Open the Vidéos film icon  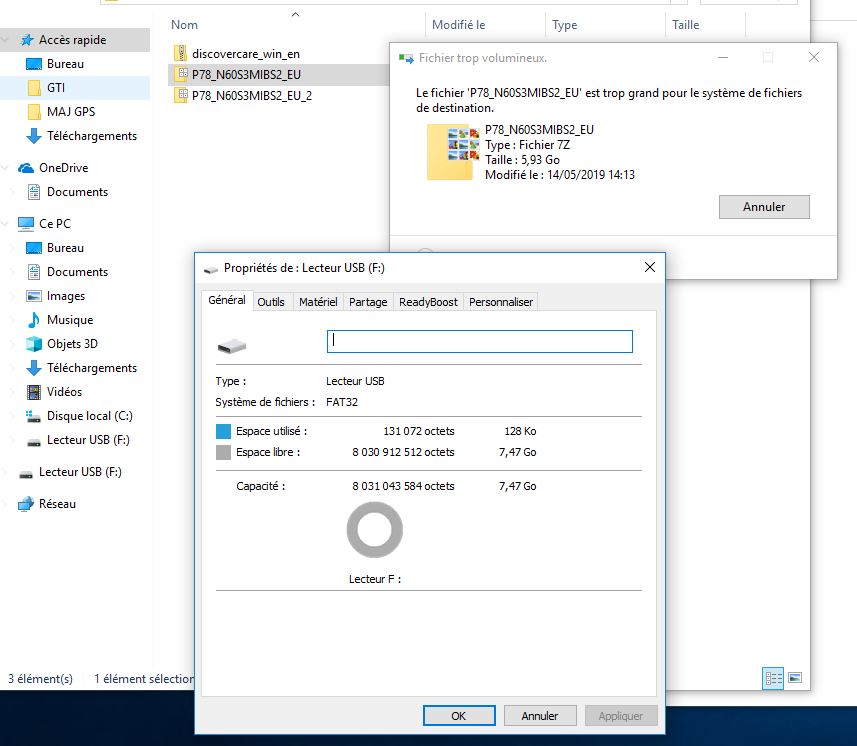coord(34,392)
